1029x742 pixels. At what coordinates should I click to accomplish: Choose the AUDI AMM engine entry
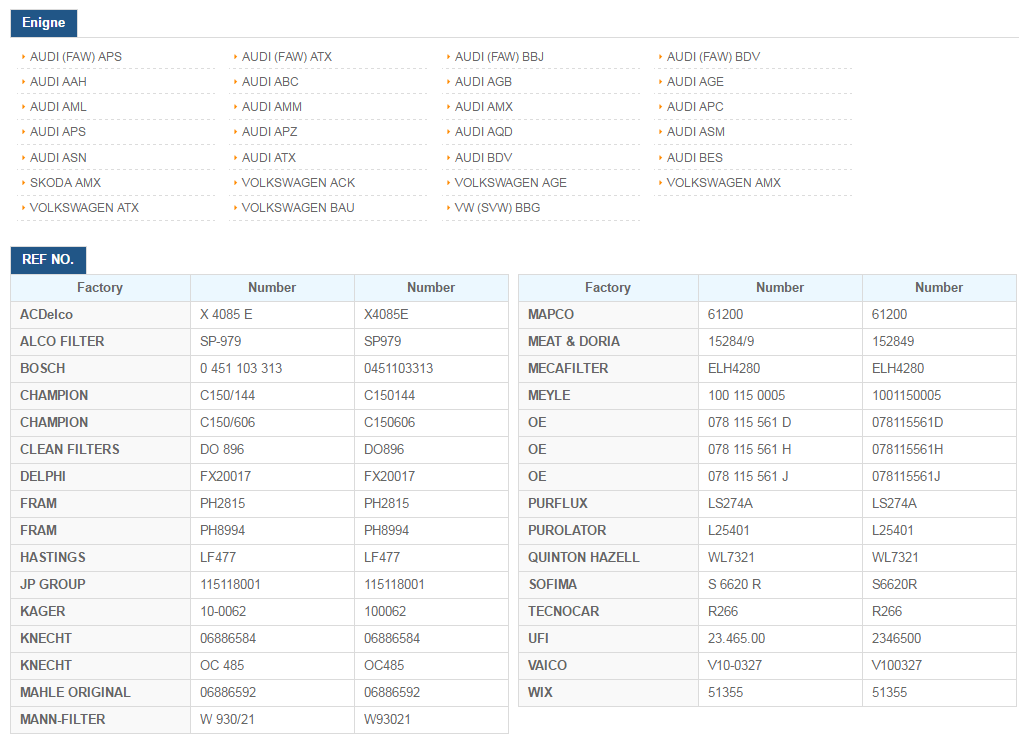click(x=272, y=106)
